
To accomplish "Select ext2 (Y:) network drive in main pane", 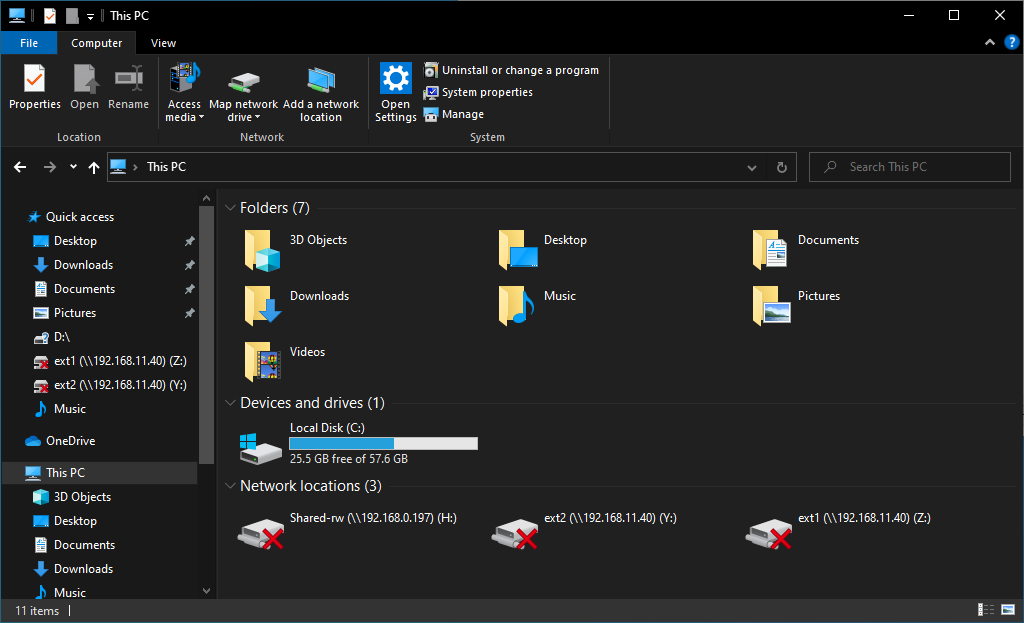I will [584, 533].
